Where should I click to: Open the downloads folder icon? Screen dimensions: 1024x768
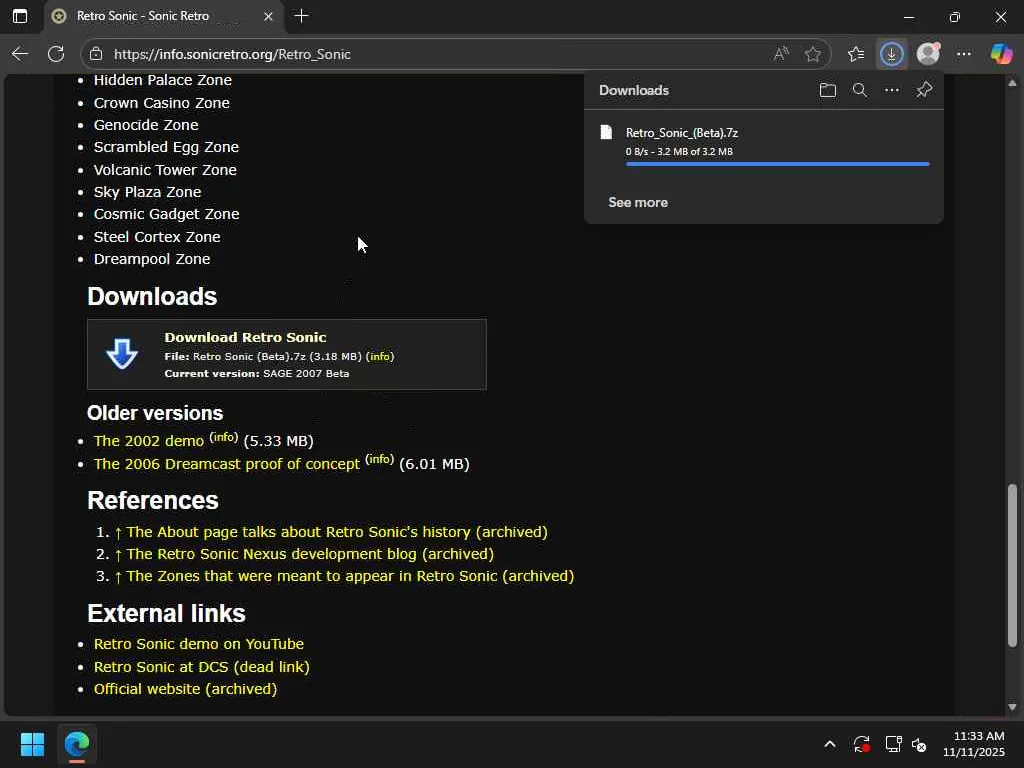827,90
